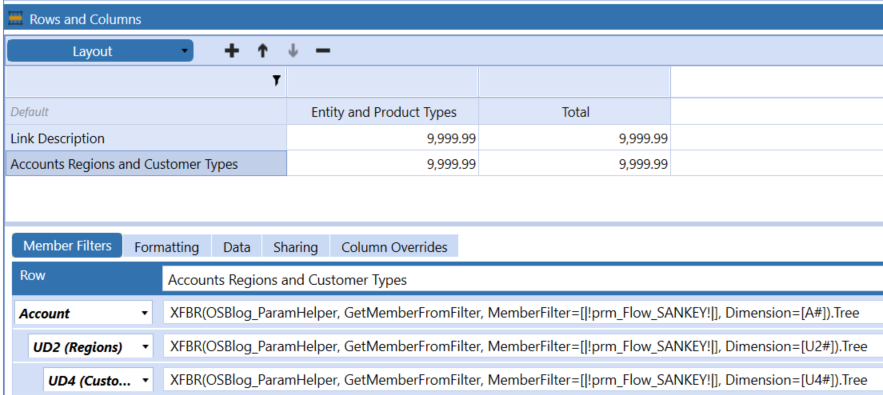Select the 'Total' column header
The image size is (883, 395).
[575, 112]
